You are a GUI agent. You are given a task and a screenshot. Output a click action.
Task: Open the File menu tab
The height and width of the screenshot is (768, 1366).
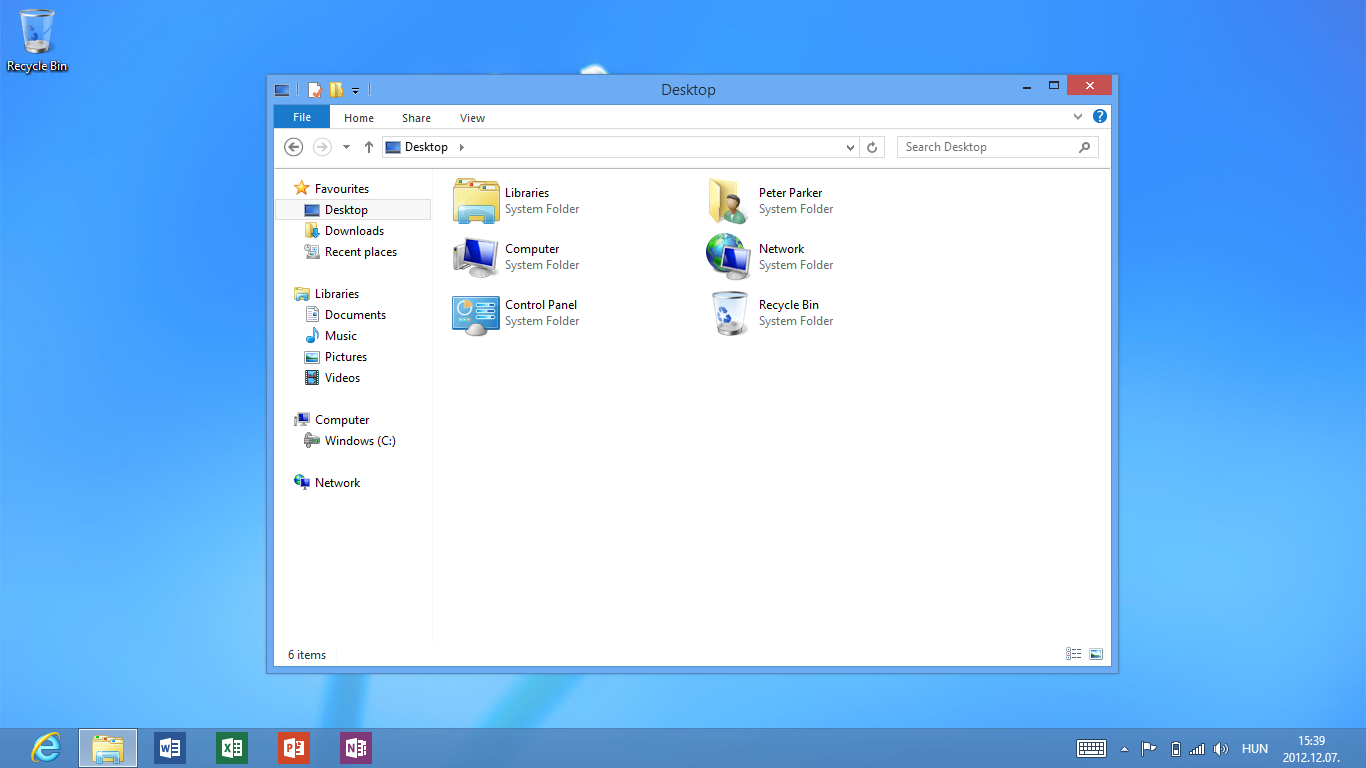[302, 117]
